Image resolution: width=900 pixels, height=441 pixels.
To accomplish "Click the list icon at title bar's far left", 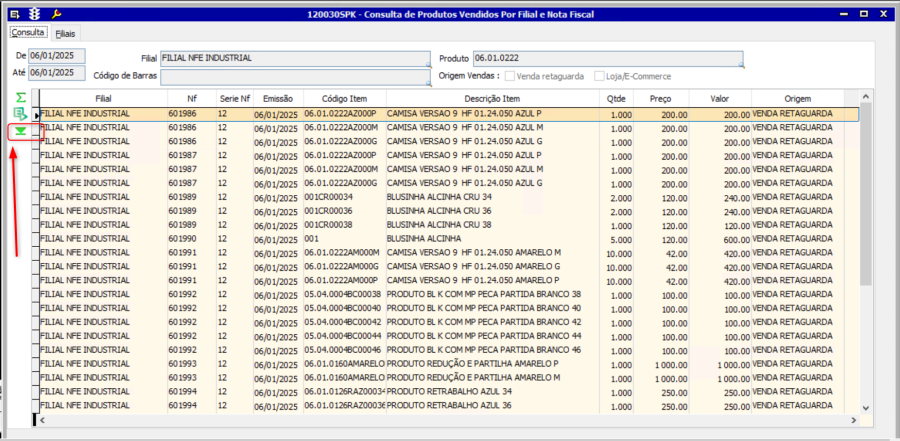I will point(15,14).
